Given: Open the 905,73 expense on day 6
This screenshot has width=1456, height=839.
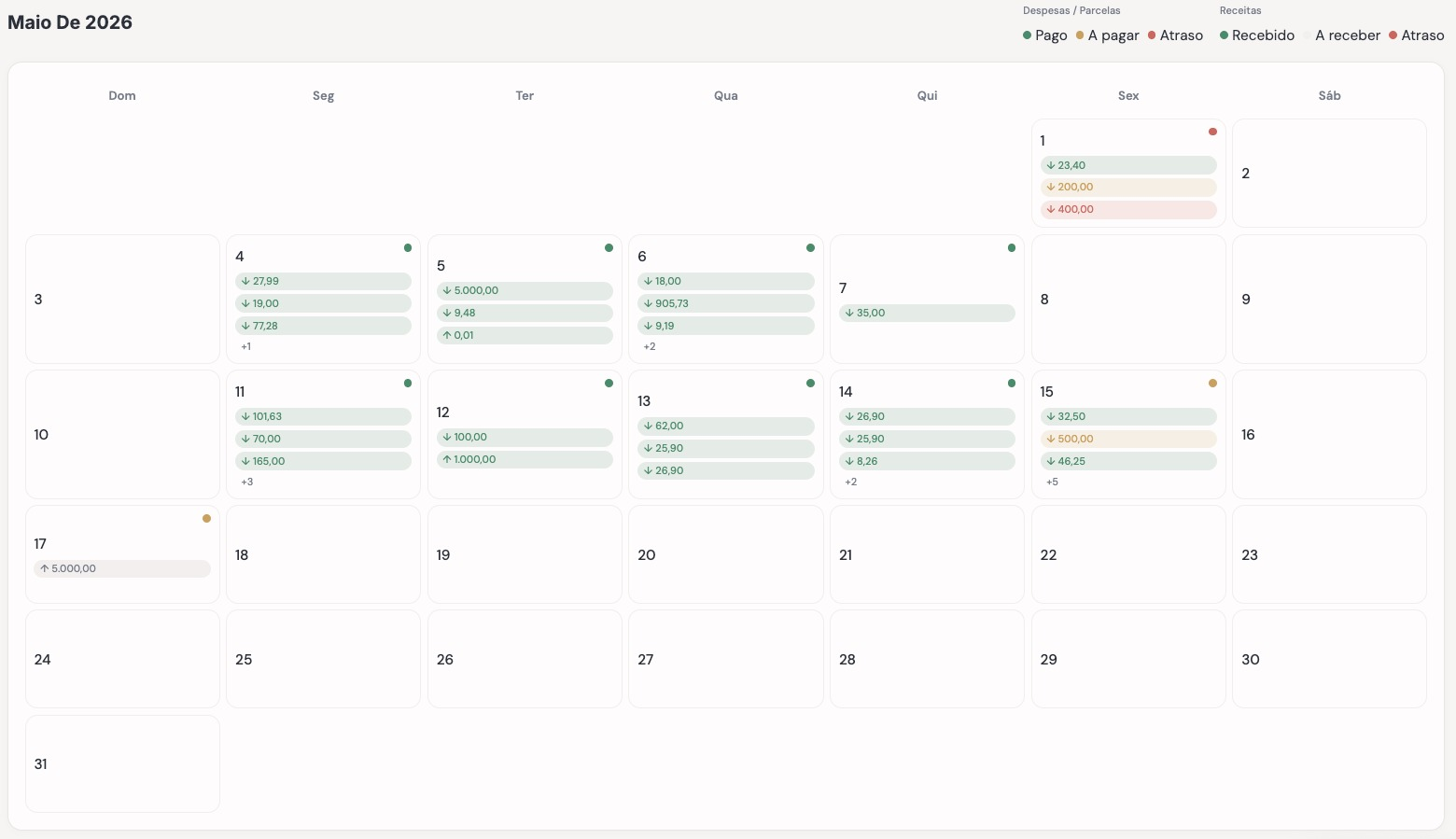Looking at the screenshot, I should 726,303.
